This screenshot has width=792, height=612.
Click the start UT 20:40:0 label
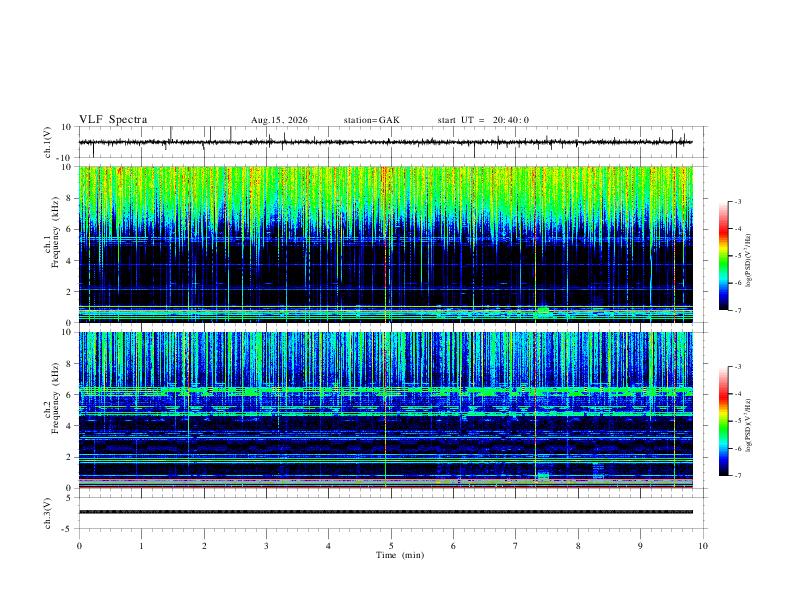[x=483, y=120]
